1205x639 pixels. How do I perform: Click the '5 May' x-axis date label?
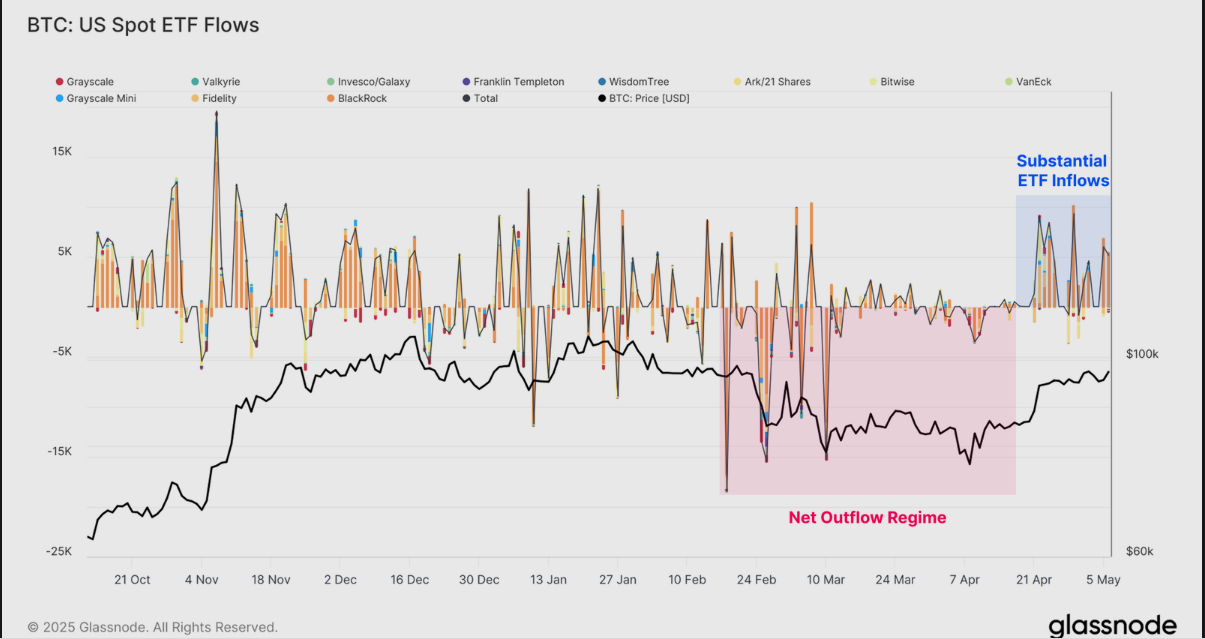1102,580
